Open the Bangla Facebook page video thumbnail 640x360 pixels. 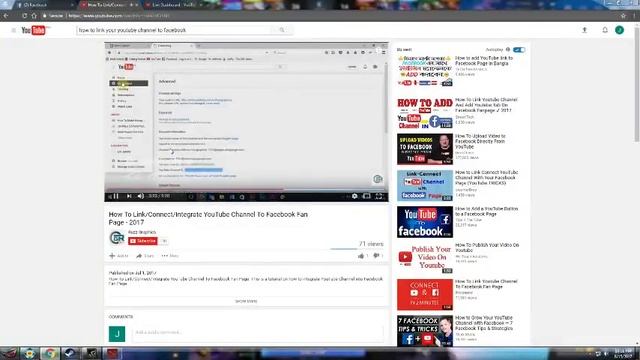(425, 71)
